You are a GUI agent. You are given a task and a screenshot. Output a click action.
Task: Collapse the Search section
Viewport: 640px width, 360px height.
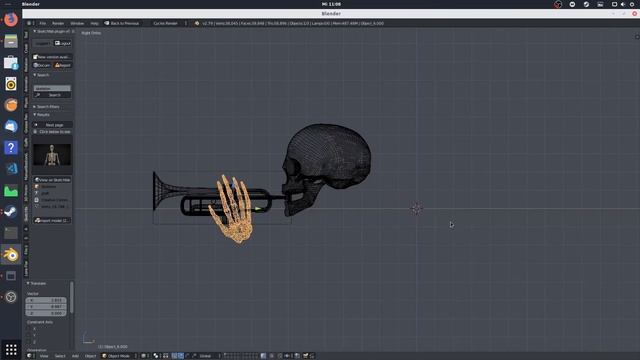(42, 75)
